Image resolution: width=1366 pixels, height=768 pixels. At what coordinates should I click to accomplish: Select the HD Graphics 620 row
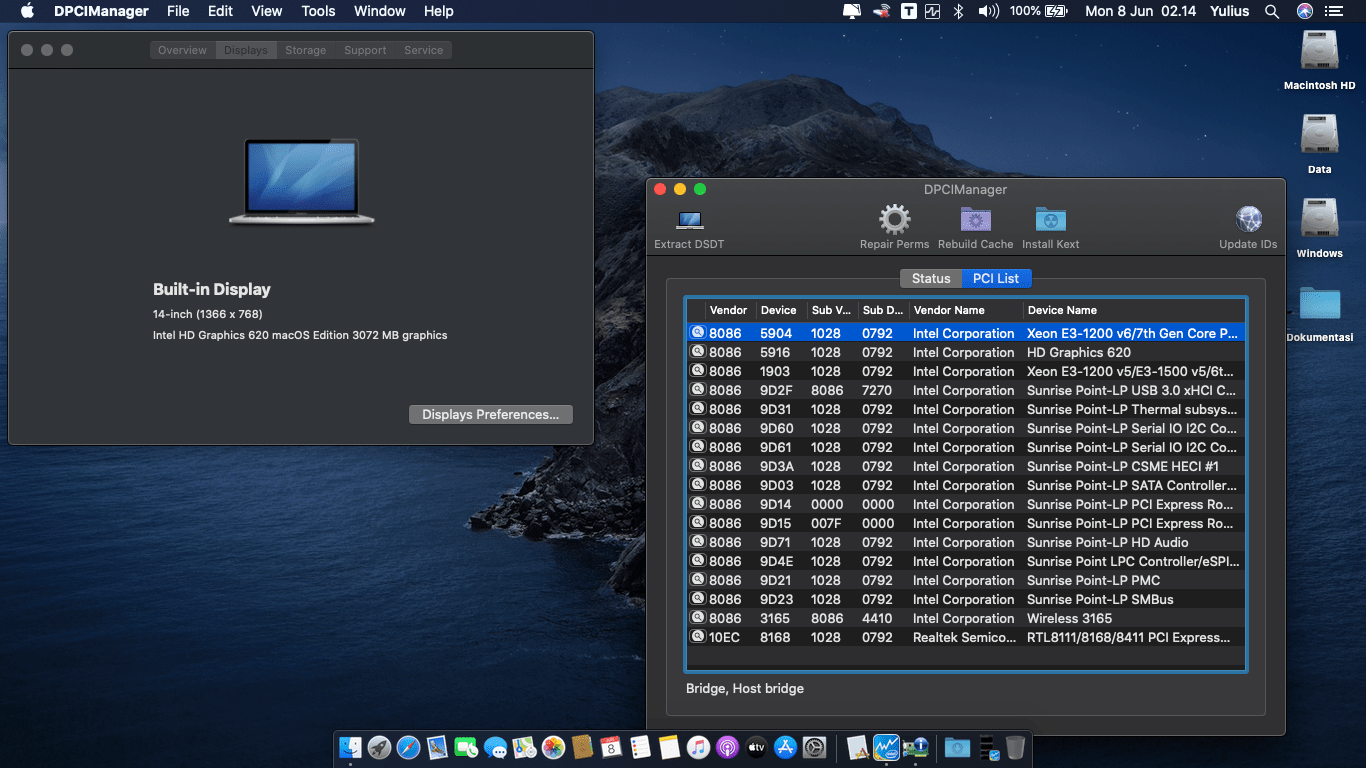966,352
